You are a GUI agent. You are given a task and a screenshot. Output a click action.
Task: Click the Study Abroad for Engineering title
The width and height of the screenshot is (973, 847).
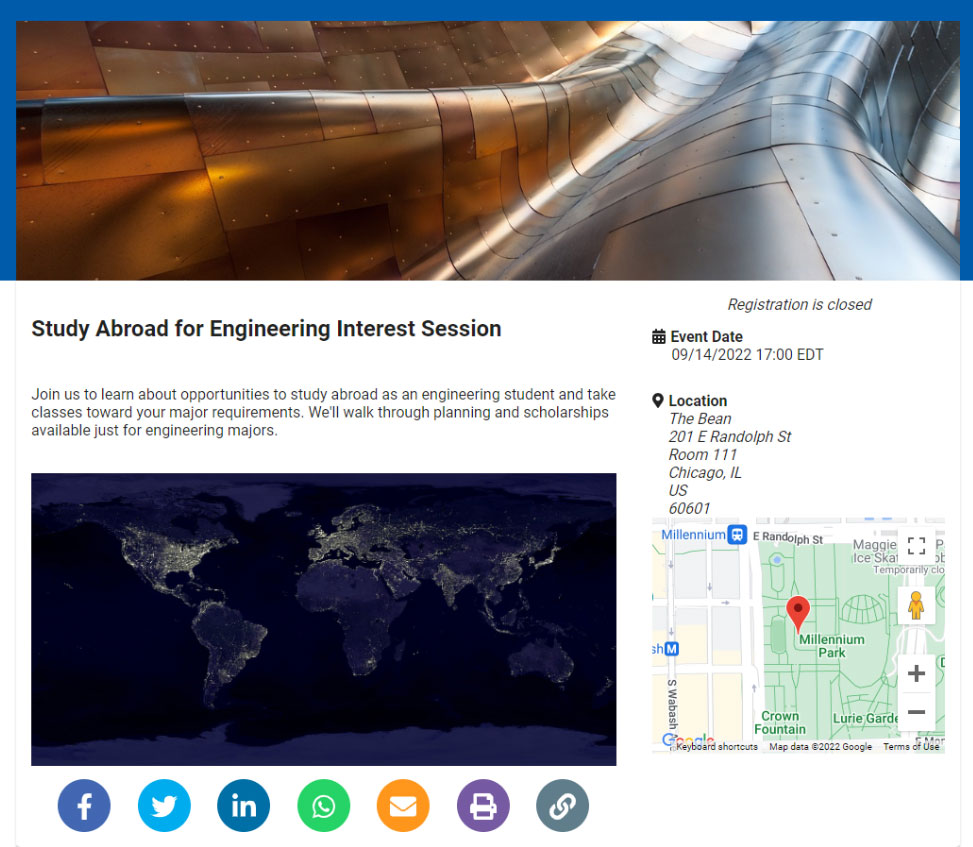266,329
